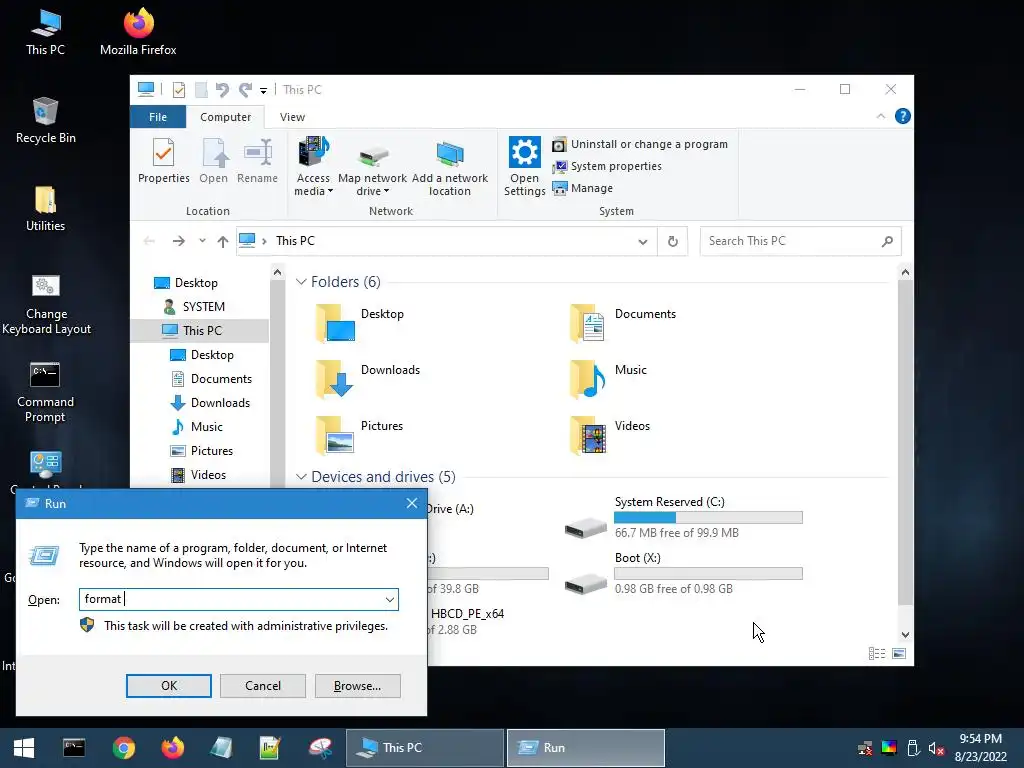Open Change Keyboard Layout desktop shortcut

(x=46, y=304)
